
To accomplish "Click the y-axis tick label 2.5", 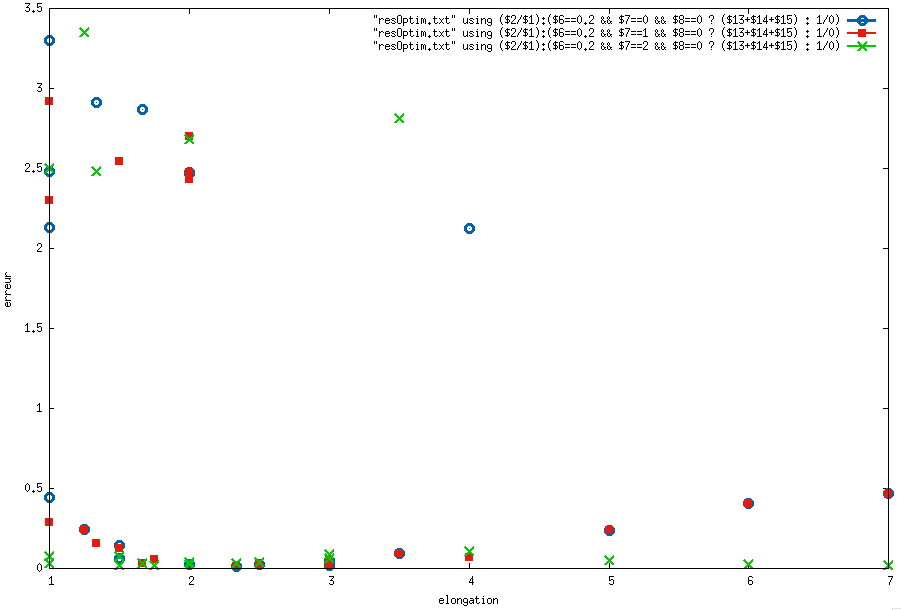I will pos(36,168).
